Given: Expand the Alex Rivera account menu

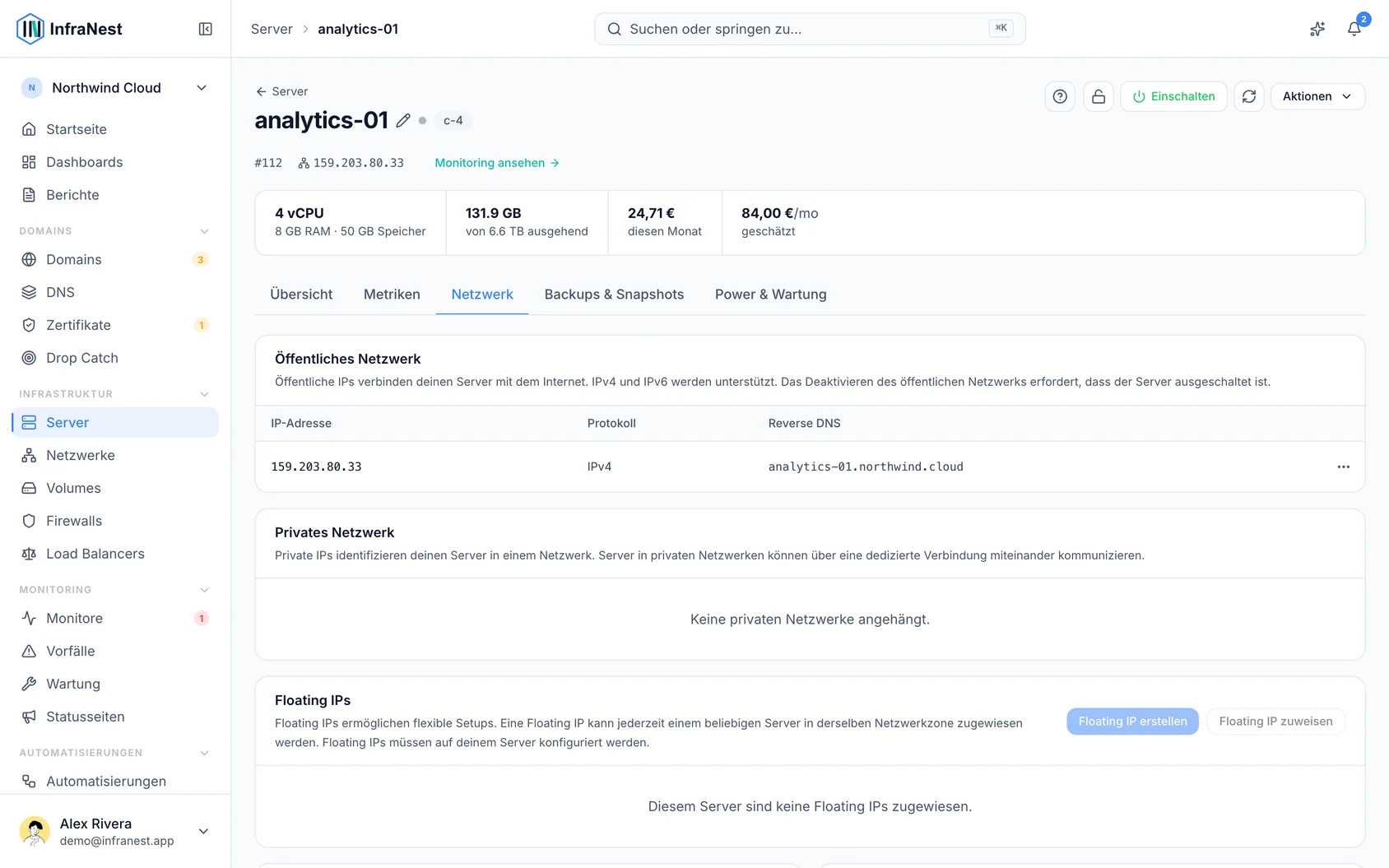Looking at the screenshot, I should pos(115,831).
